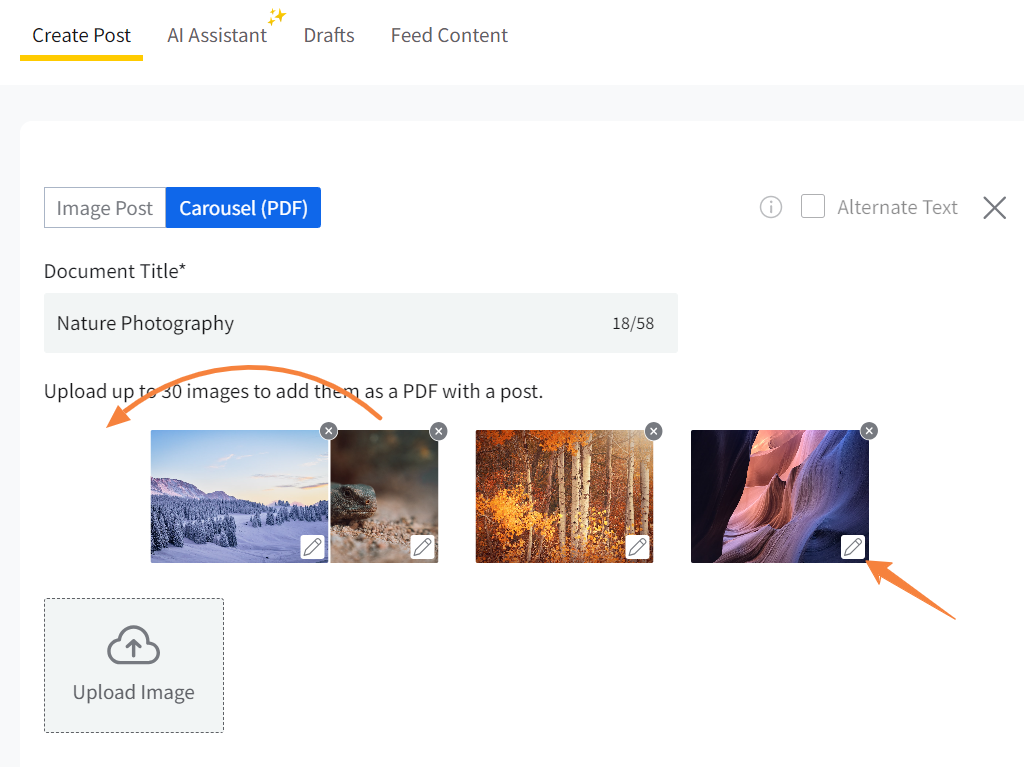Edit the lizard image
This screenshot has height=767, width=1024.
tap(423, 547)
